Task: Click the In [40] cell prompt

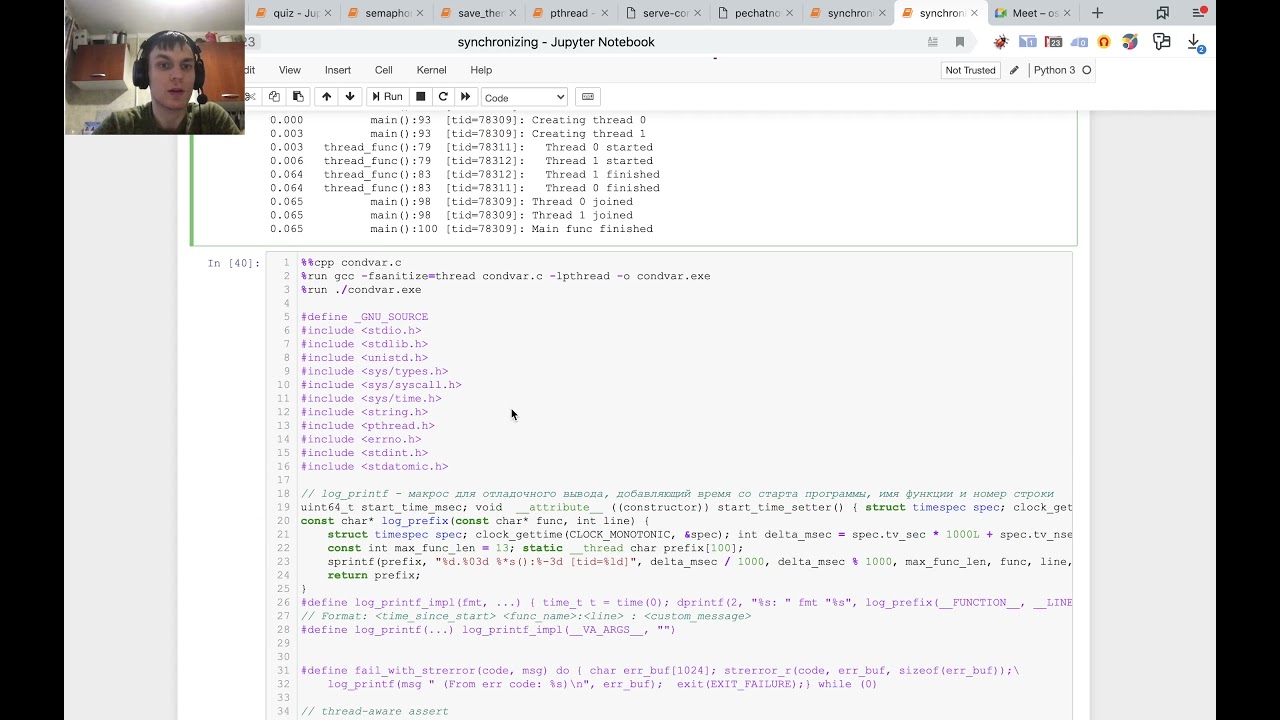Action: [x=233, y=263]
